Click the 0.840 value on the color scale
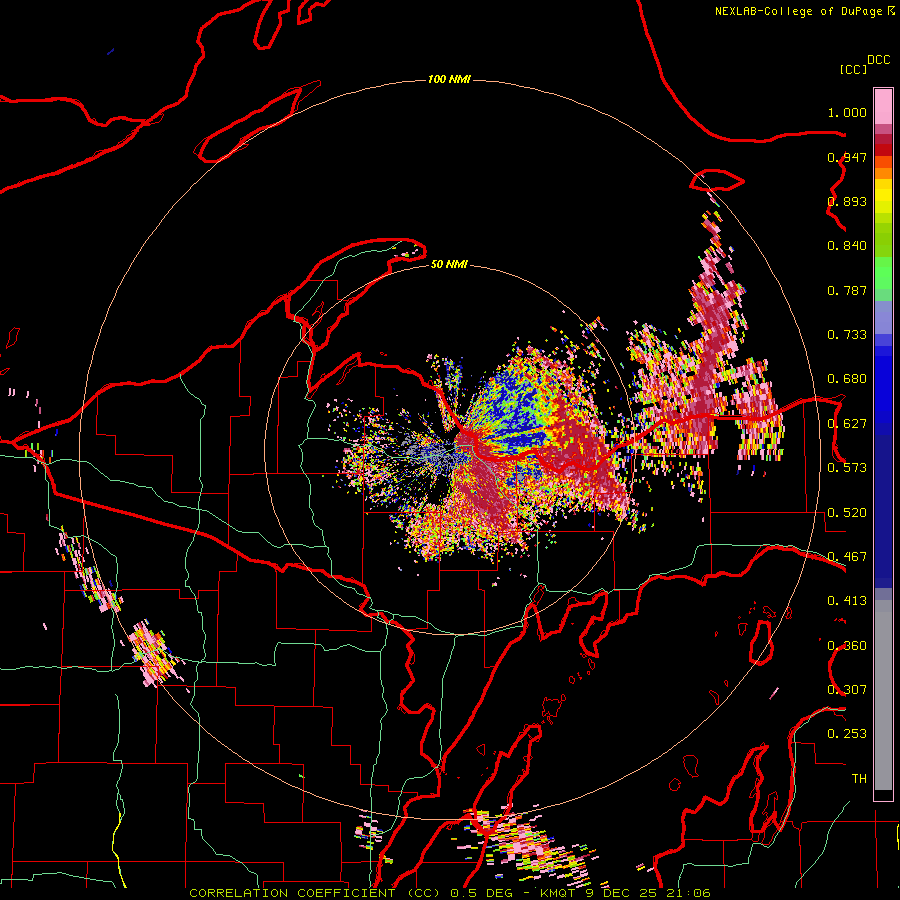This screenshot has width=900, height=900. [847, 246]
